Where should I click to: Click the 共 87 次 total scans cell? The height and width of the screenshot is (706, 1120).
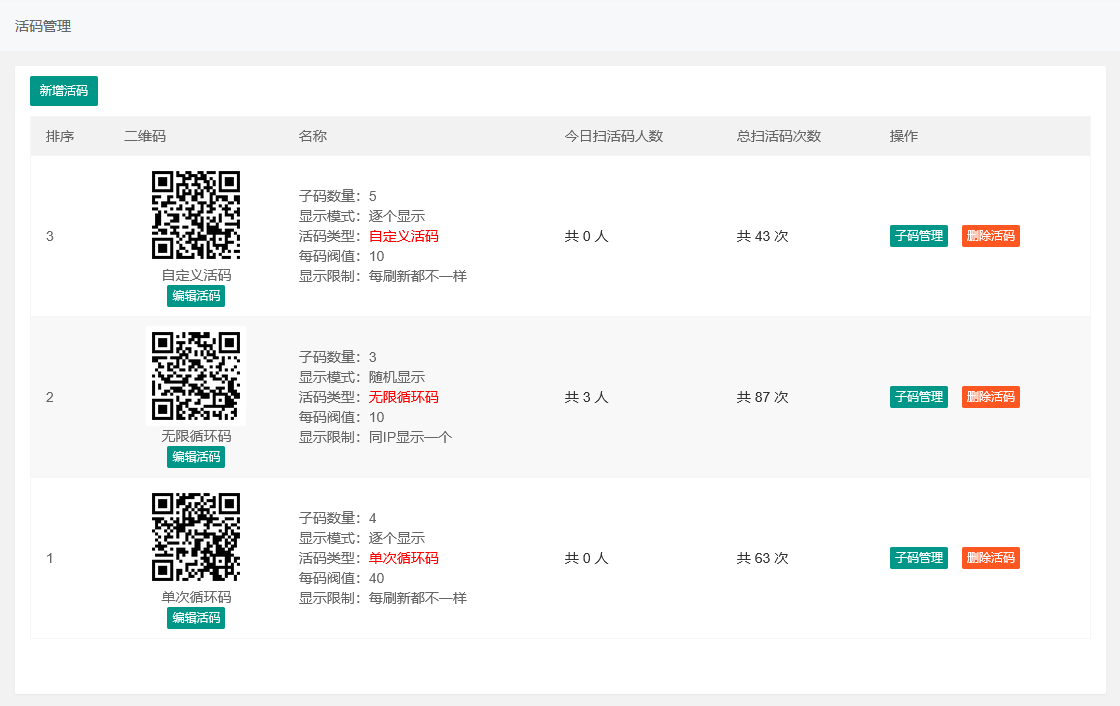click(762, 397)
